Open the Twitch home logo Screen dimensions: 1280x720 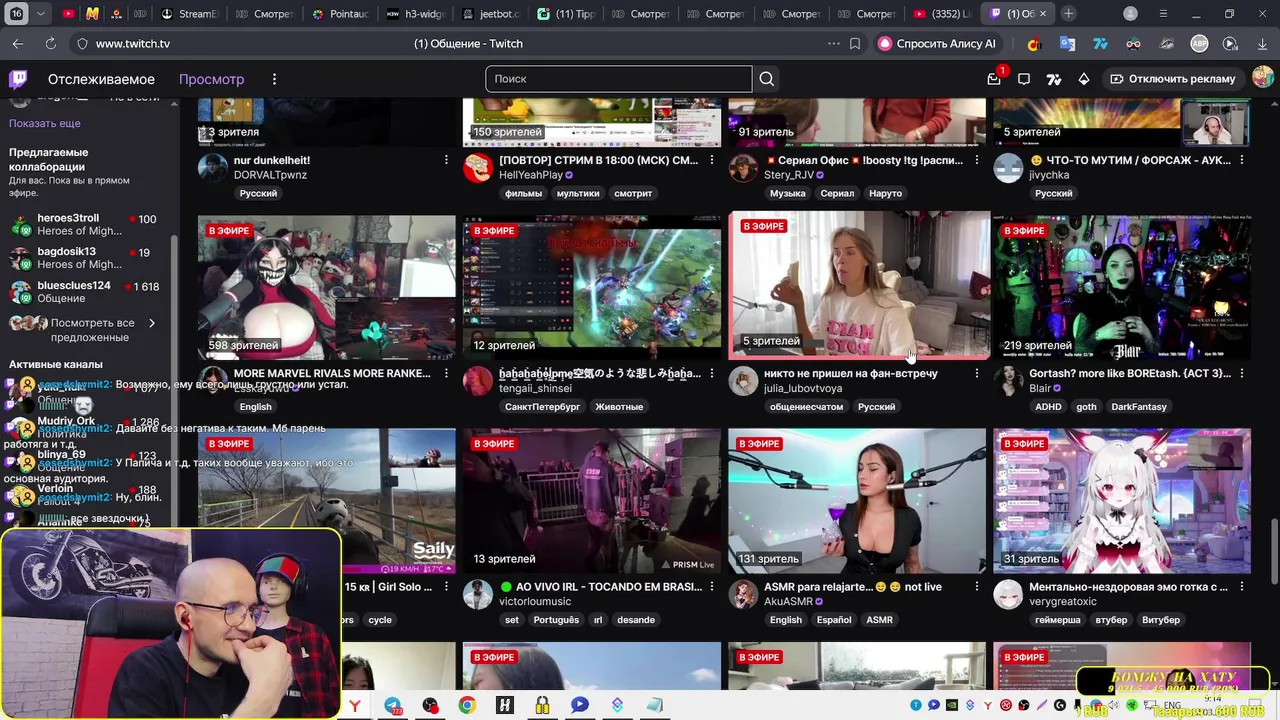(x=18, y=79)
